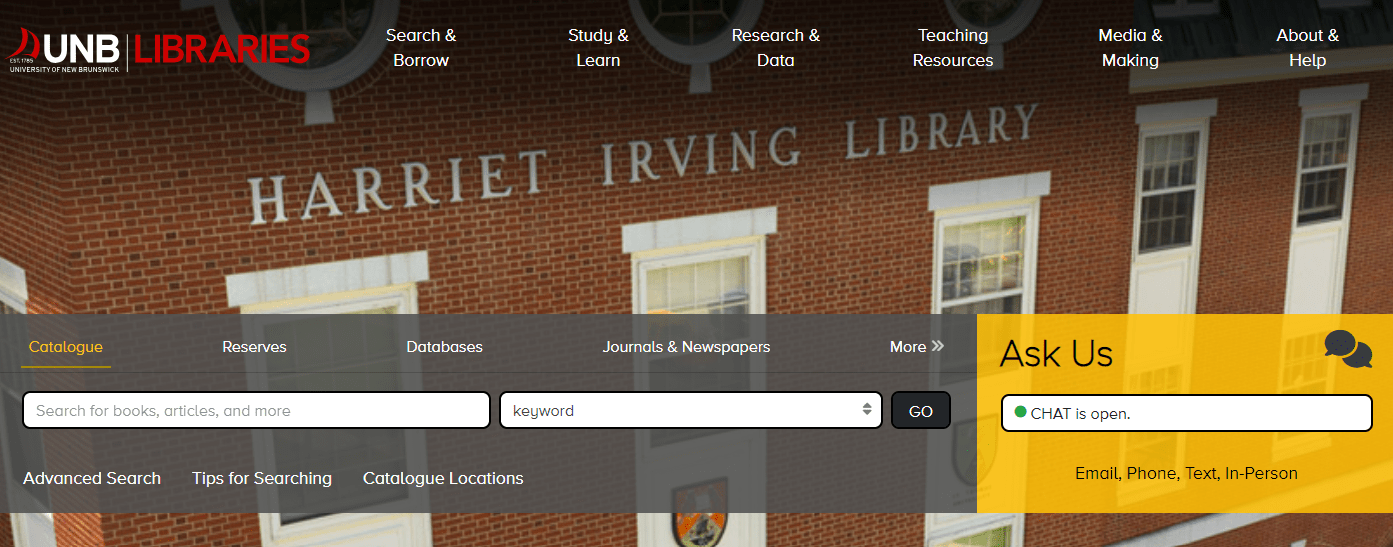
Task: Open the Study & Learn menu
Action: pyautogui.click(x=598, y=48)
